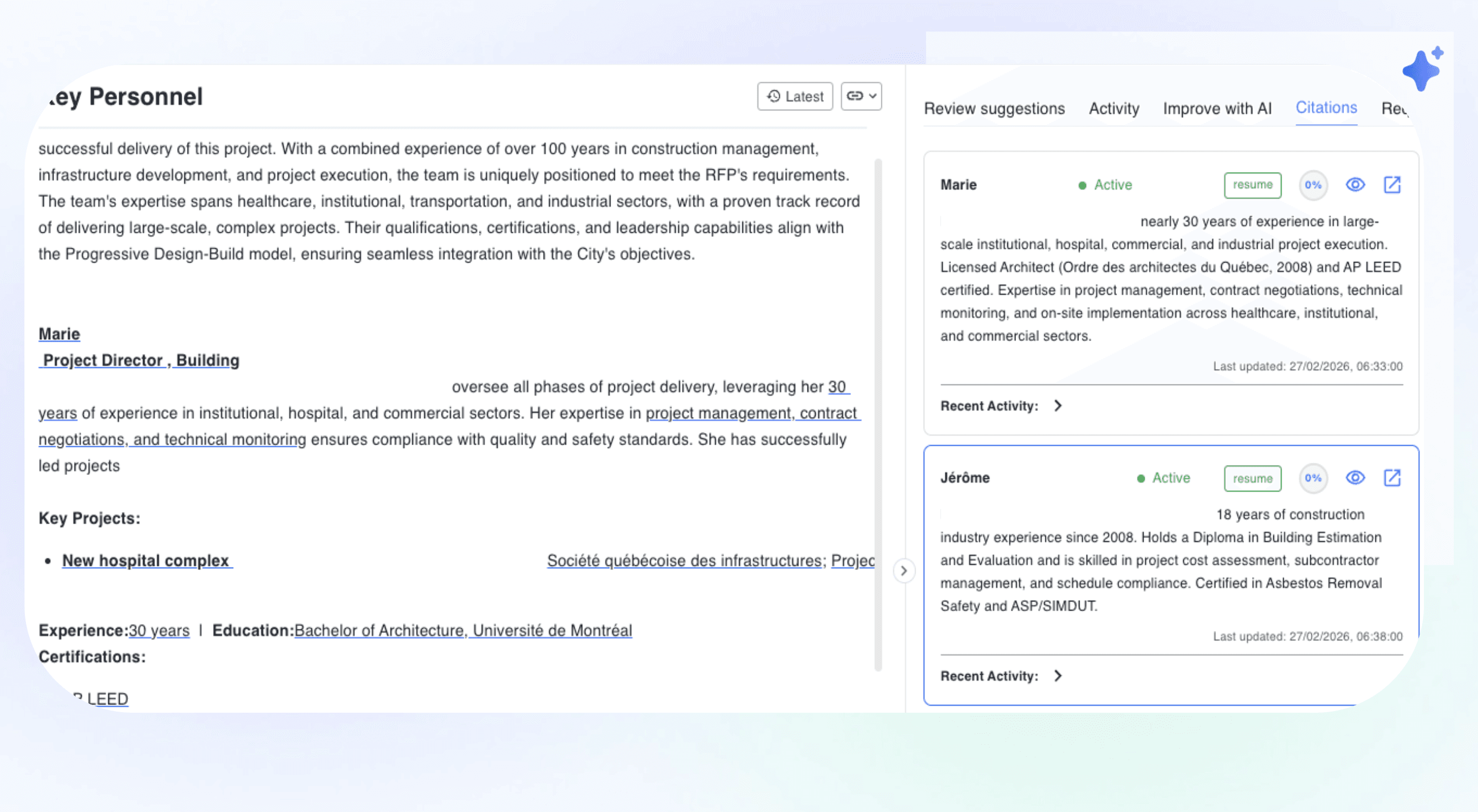Expand Recent Activity under Jérôme's card
The image size is (1478, 812).
click(x=1057, y=676)
